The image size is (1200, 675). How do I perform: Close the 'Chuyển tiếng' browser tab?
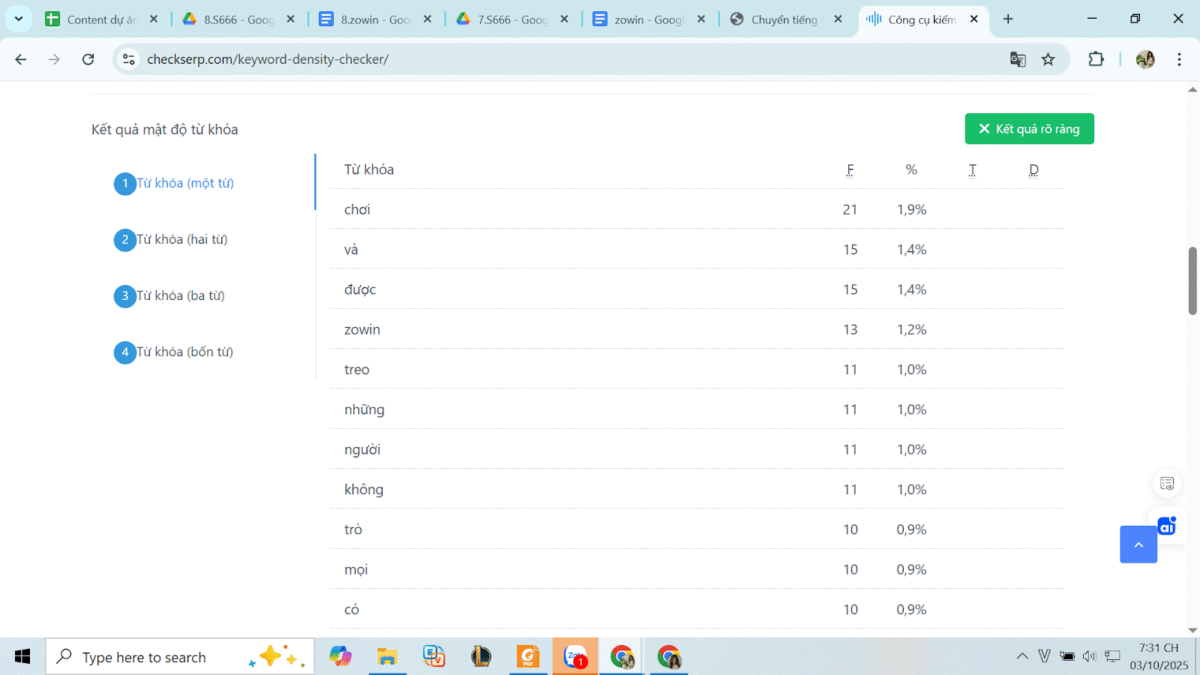pyautogui.click(x=837, y=19)
